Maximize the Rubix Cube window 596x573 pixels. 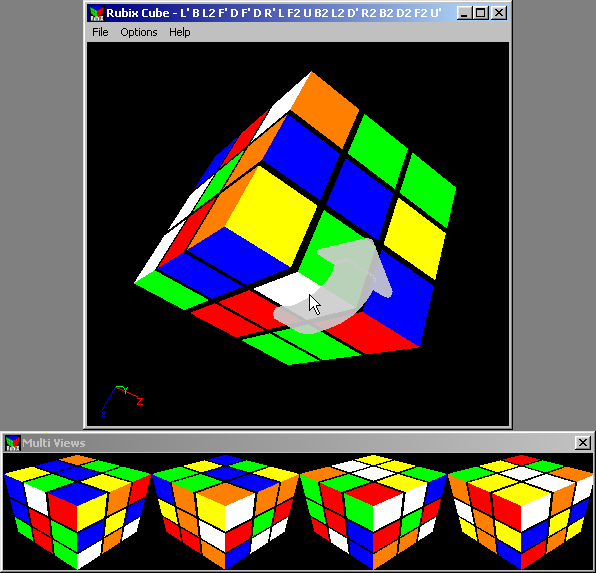point(480,13)
